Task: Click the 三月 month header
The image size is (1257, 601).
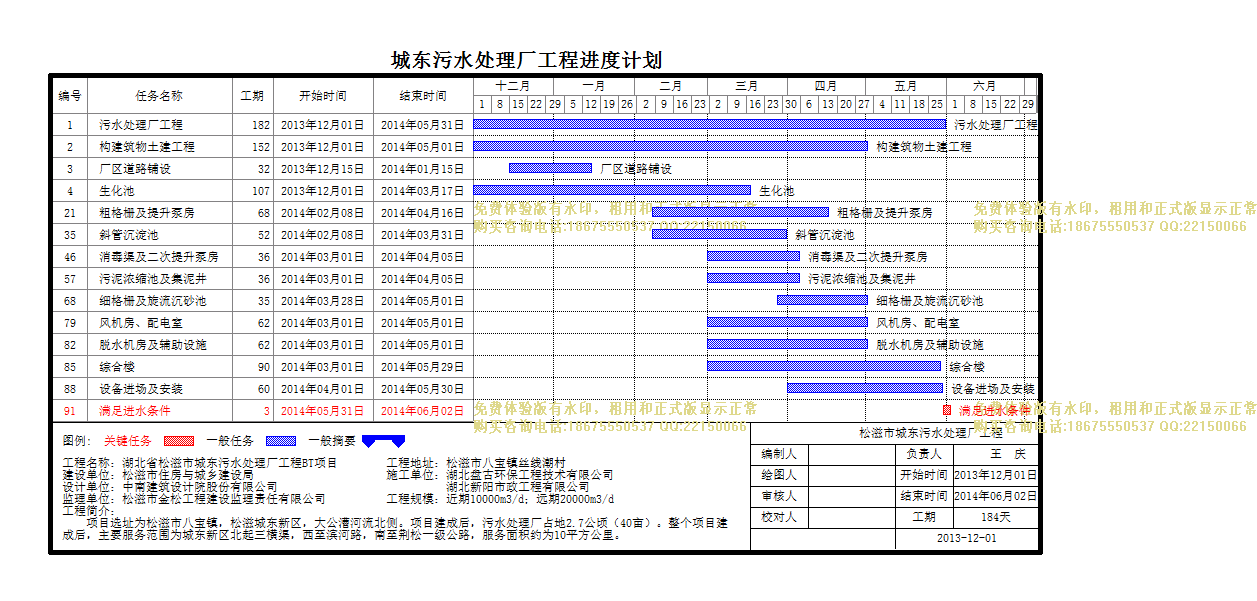Action: click(747, 86)
